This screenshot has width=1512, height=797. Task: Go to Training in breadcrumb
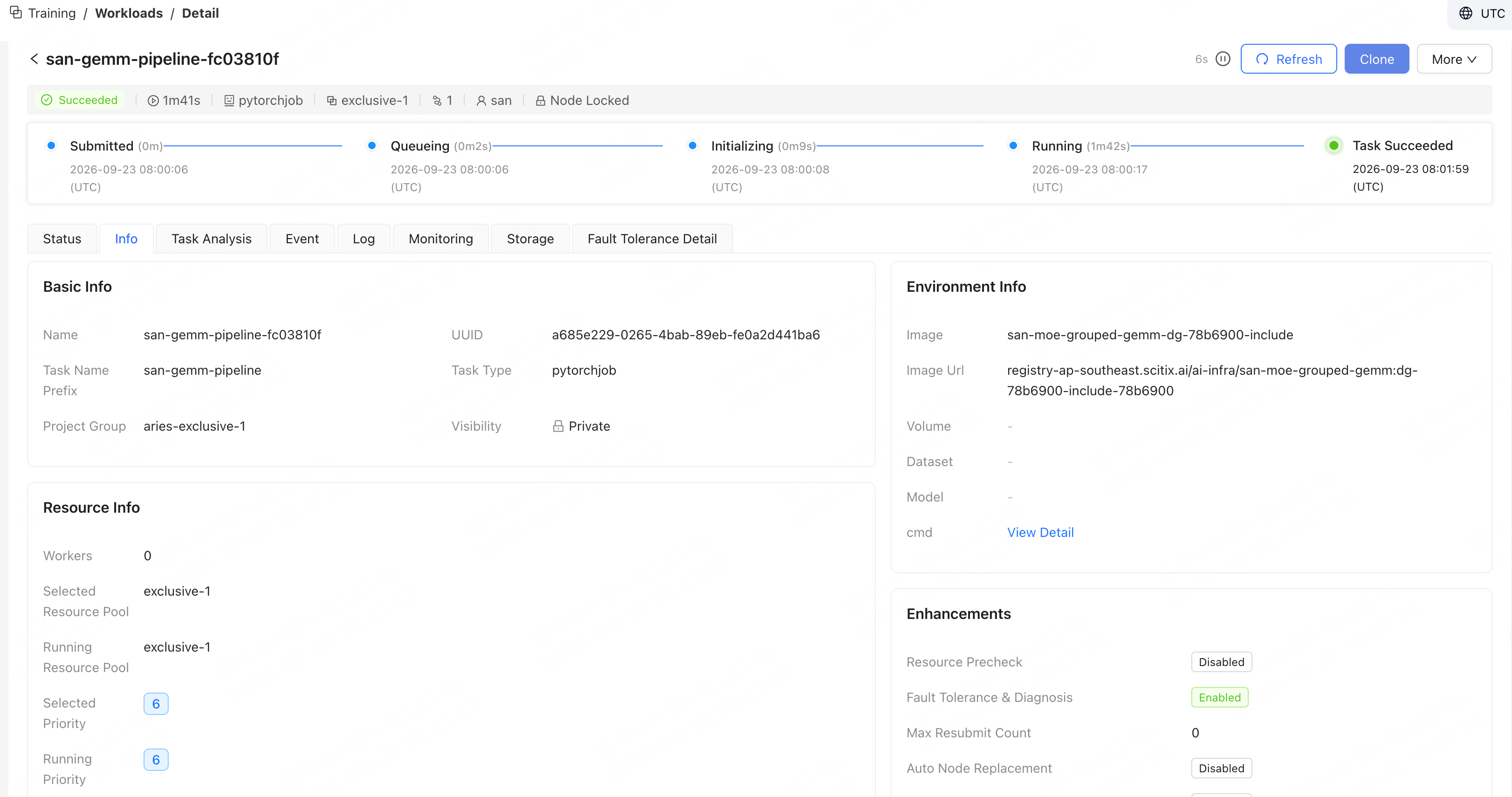tap(52, 13)
